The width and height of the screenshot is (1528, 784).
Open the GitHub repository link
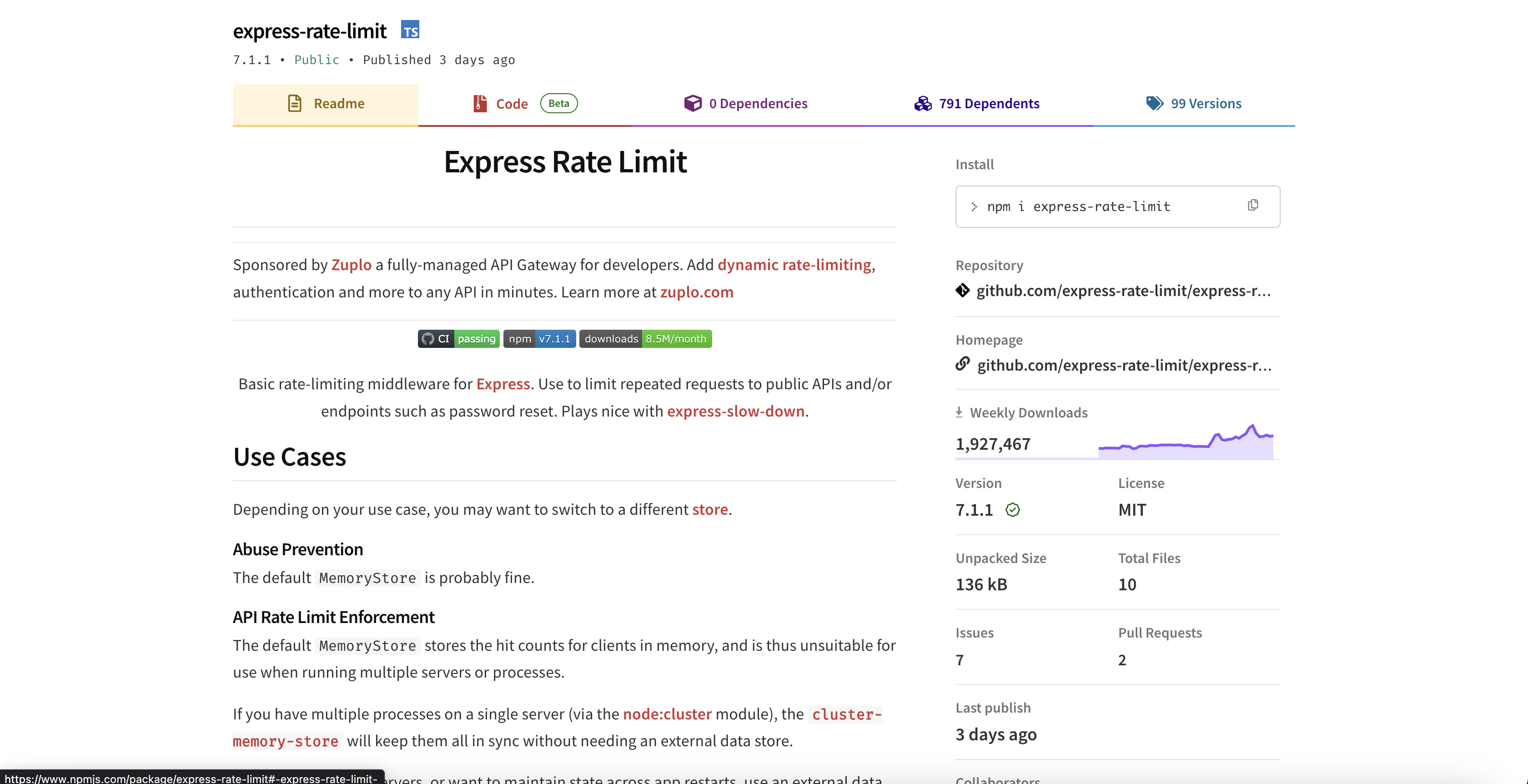(x=1123, y=291)
